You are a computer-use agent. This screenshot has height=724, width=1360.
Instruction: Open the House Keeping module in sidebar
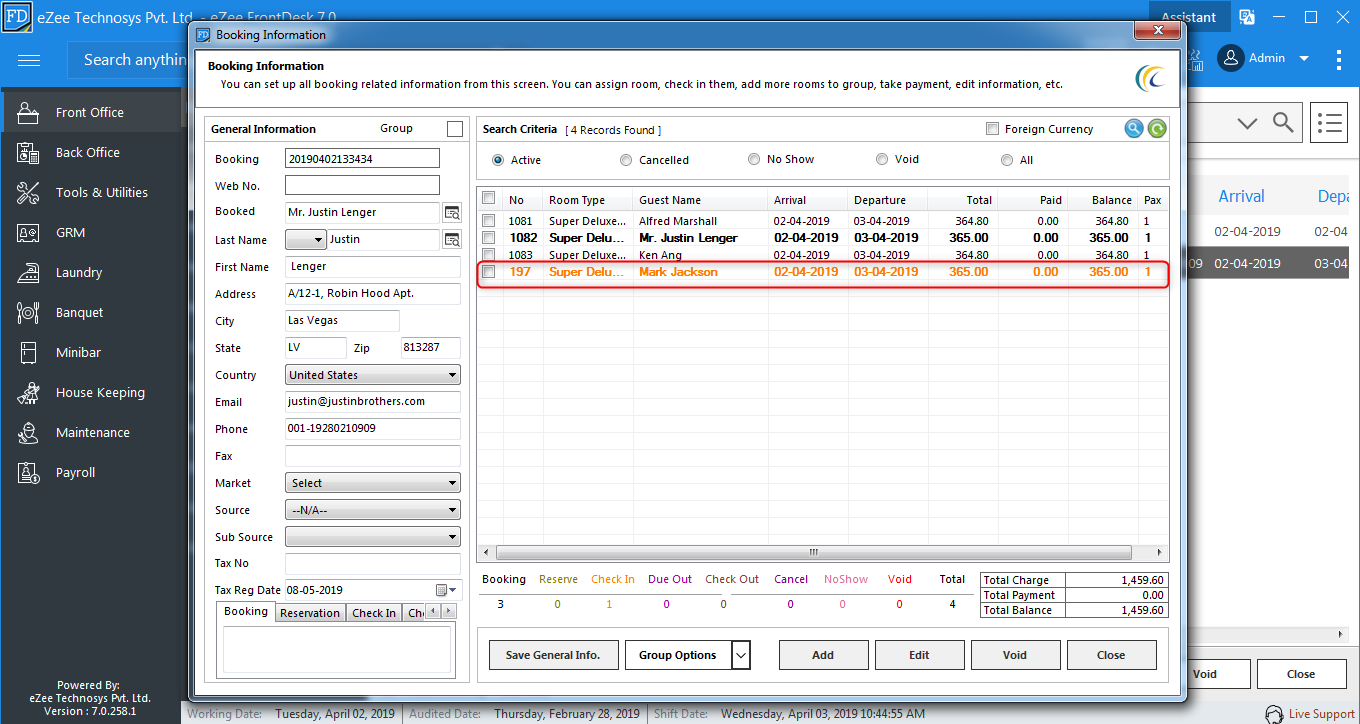(x=100, y=392)
